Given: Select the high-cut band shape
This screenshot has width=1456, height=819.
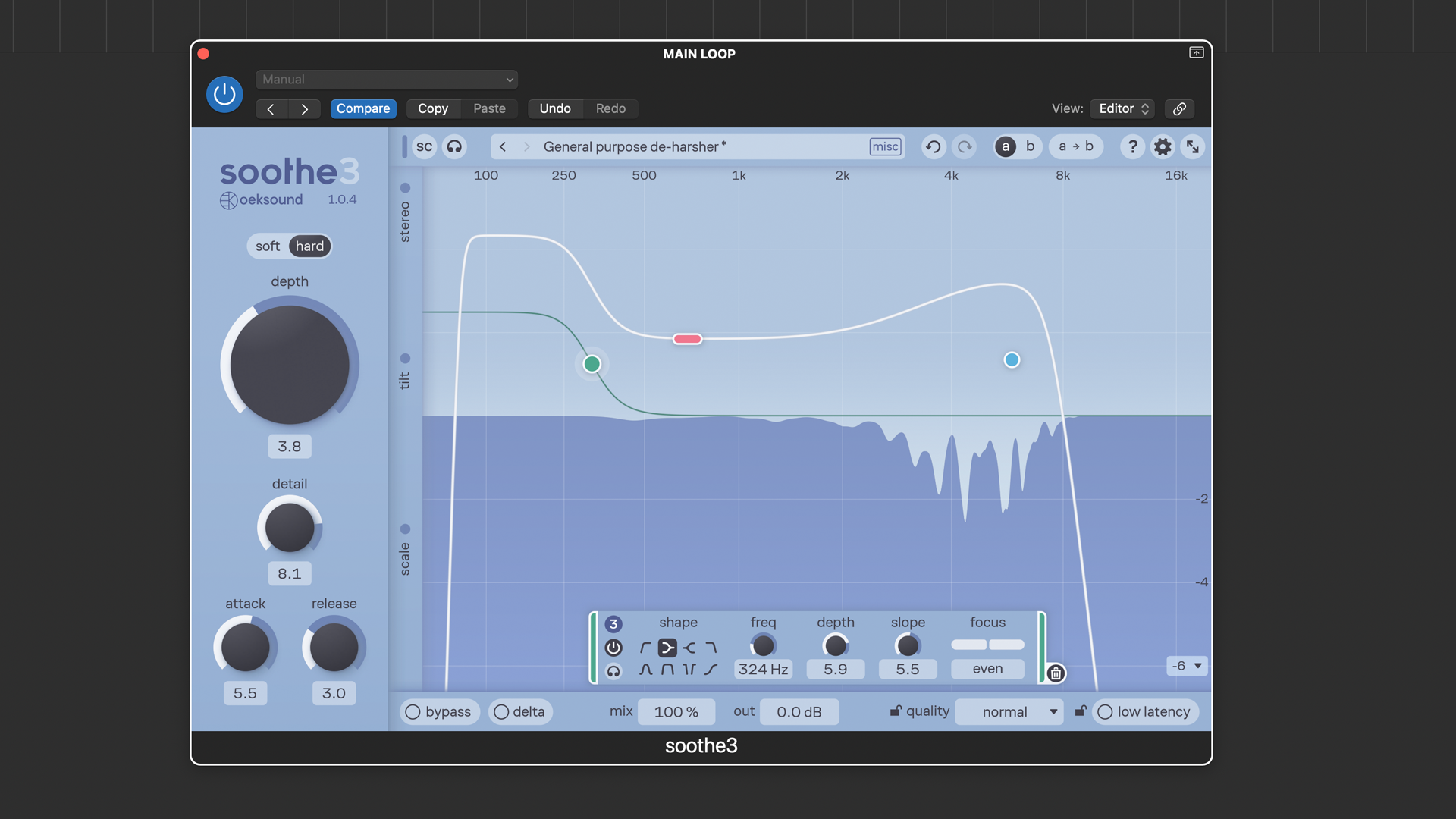Looking at the screenshot, I should pyautogui.click(x=711, y=648).
